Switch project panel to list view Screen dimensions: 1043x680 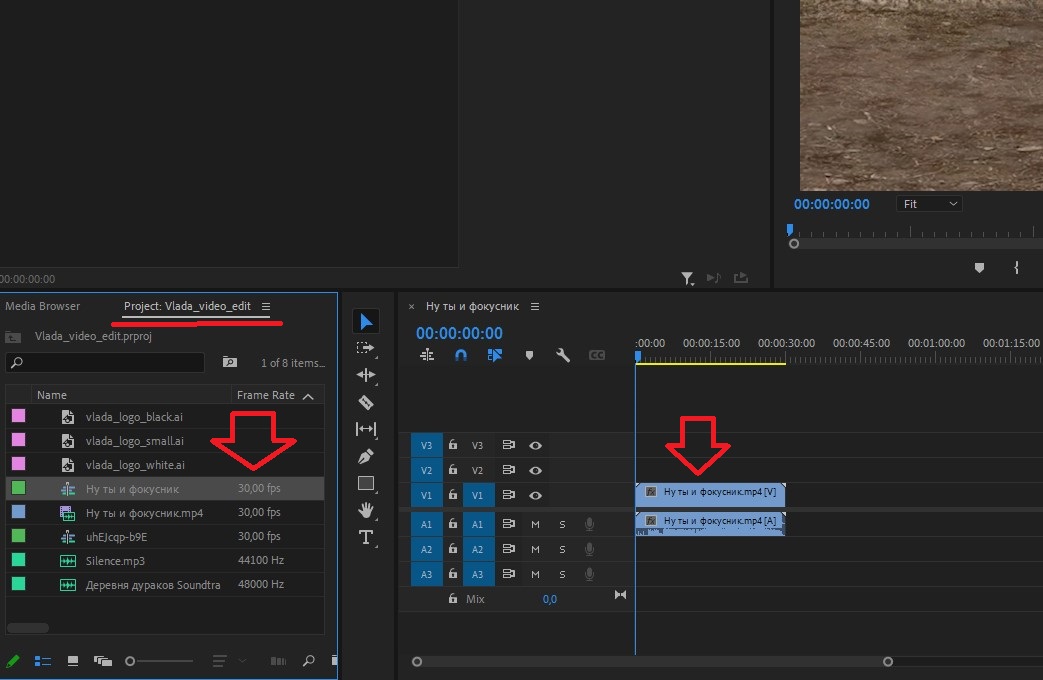[43, 661]
